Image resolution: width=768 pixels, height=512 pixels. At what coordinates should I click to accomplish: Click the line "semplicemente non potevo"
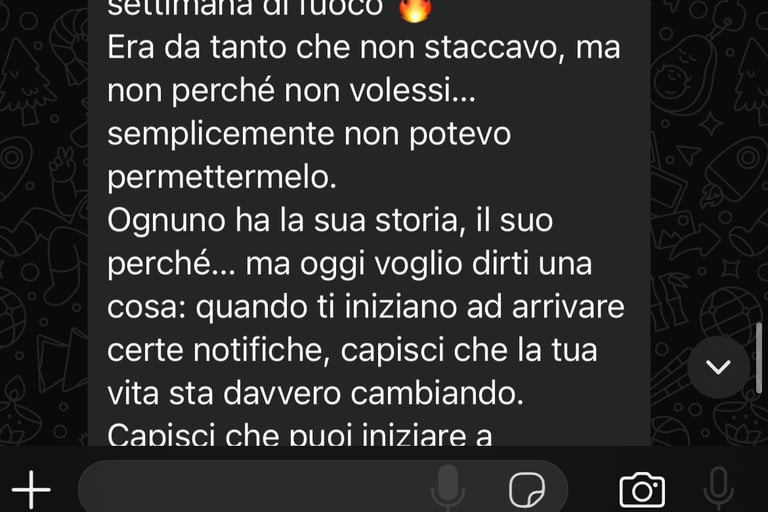309,134
